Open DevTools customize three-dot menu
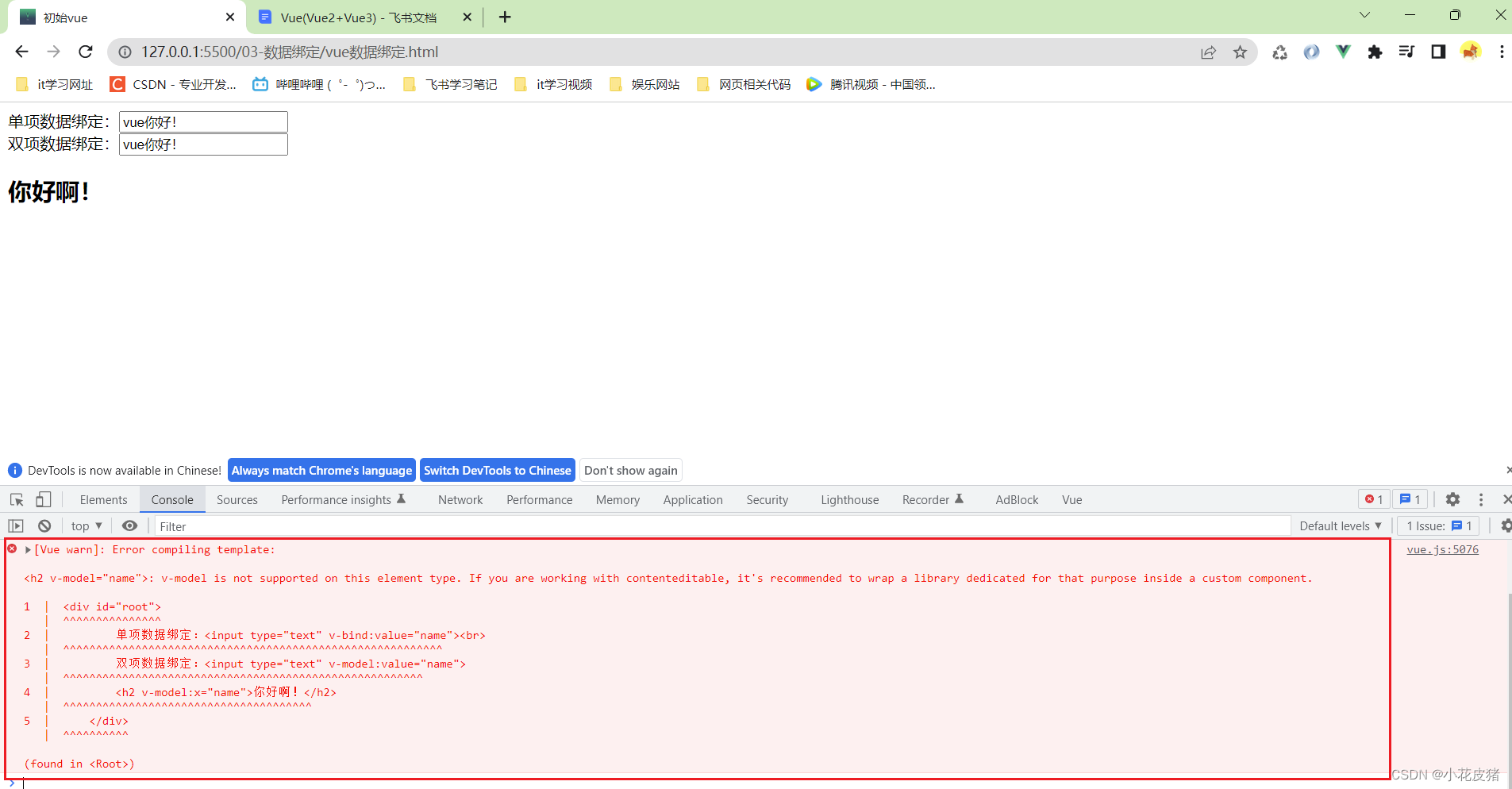 pyautogui.click(x=1481, y=499)
